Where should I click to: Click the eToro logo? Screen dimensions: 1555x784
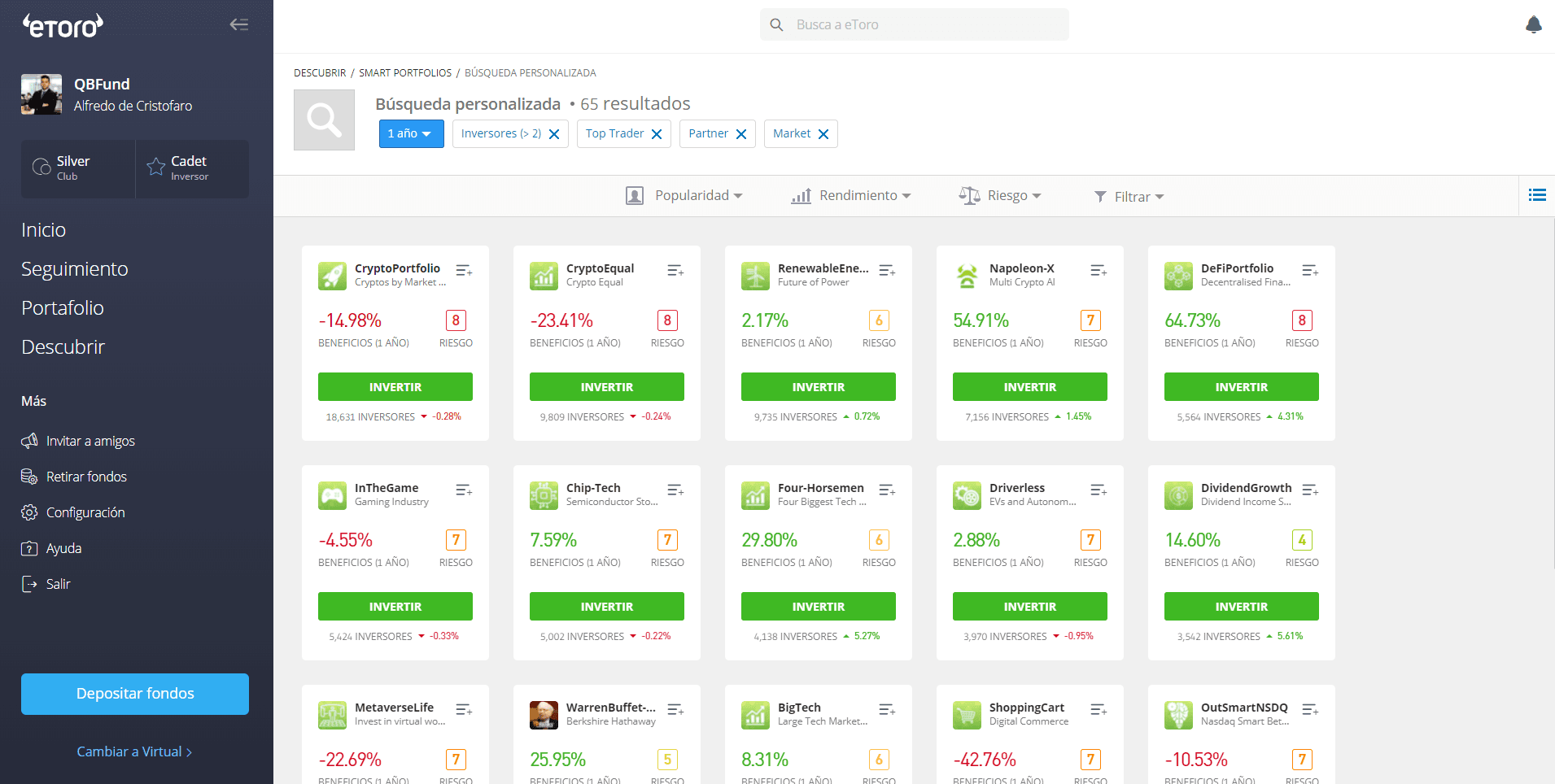63,26
